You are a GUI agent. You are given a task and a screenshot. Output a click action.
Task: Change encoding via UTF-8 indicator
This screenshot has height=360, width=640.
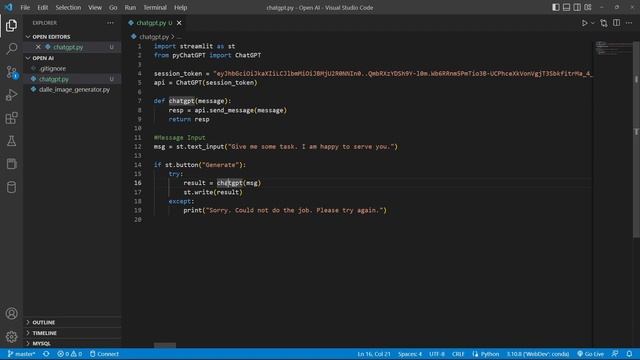pyautogui.click(x=437, y=354)
